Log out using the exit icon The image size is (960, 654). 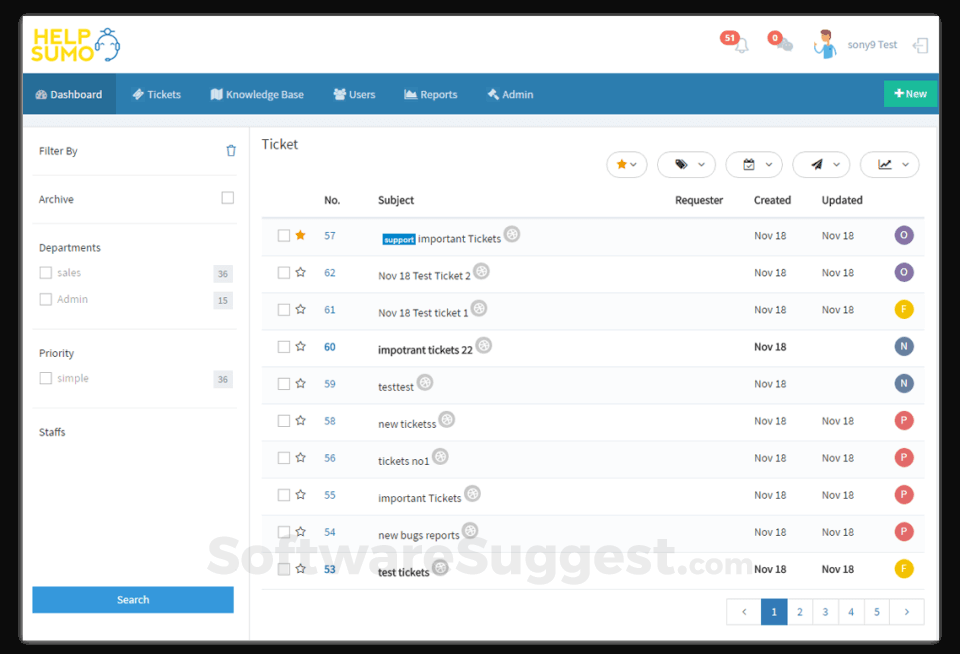(x=919, y=45)
